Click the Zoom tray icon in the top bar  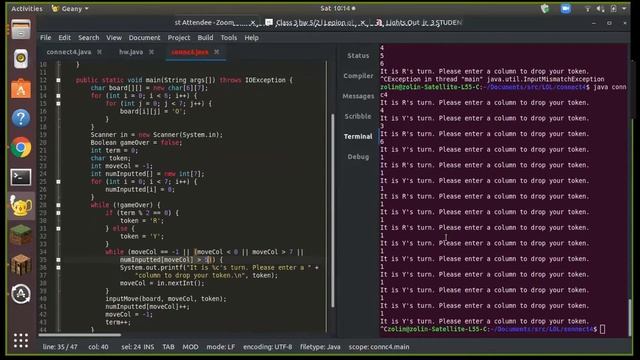point(566,9)
